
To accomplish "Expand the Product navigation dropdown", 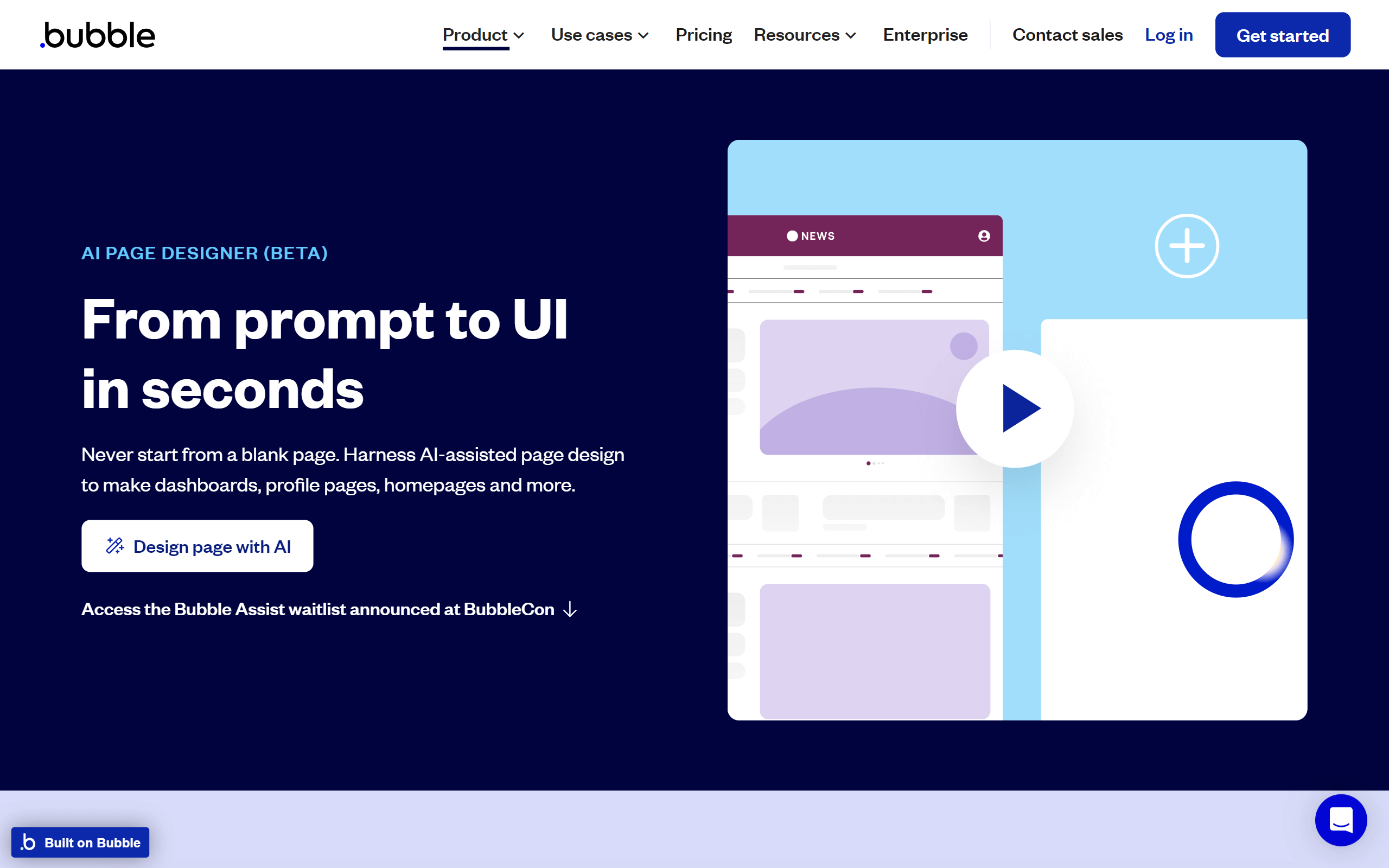I will coord(483,34).
